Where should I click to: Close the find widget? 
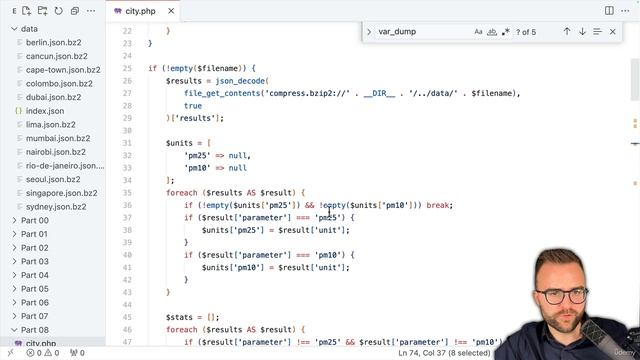[613, 31]
